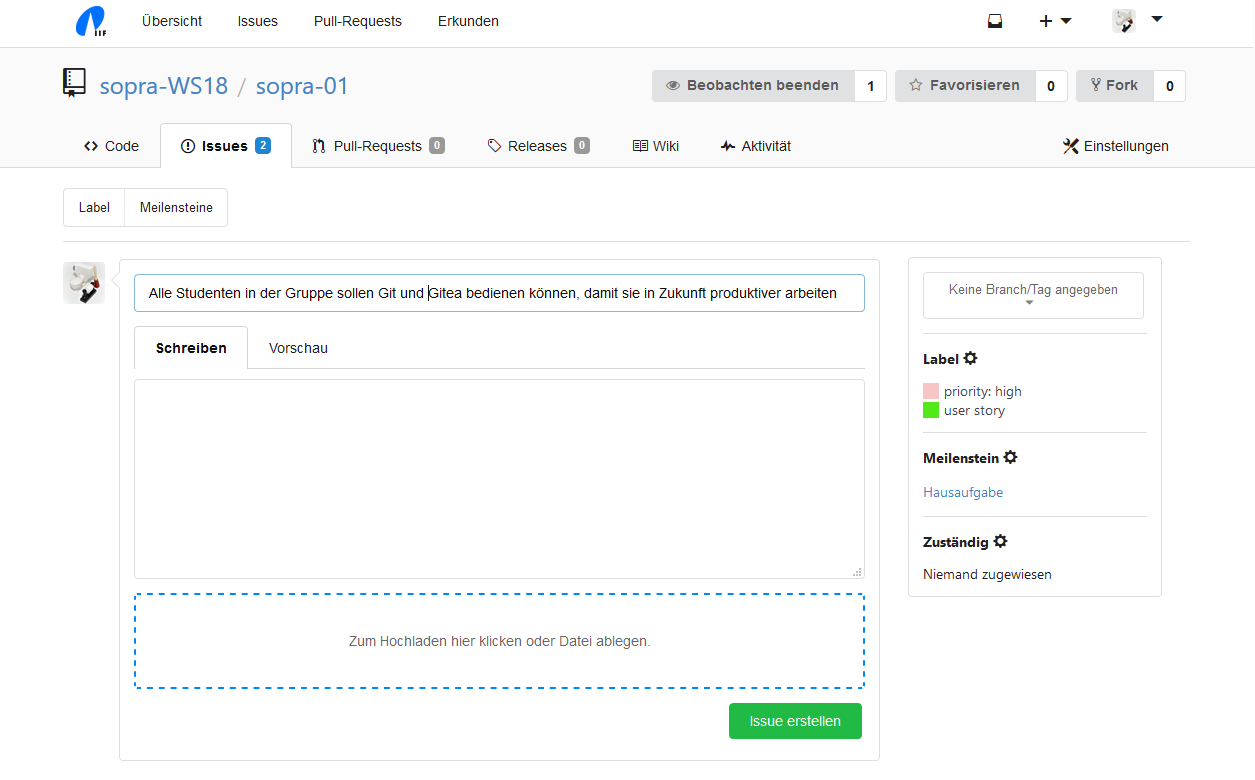Toggle Beobachten beenden watch button
1255x780 pixels.
(x=753, y=86)
